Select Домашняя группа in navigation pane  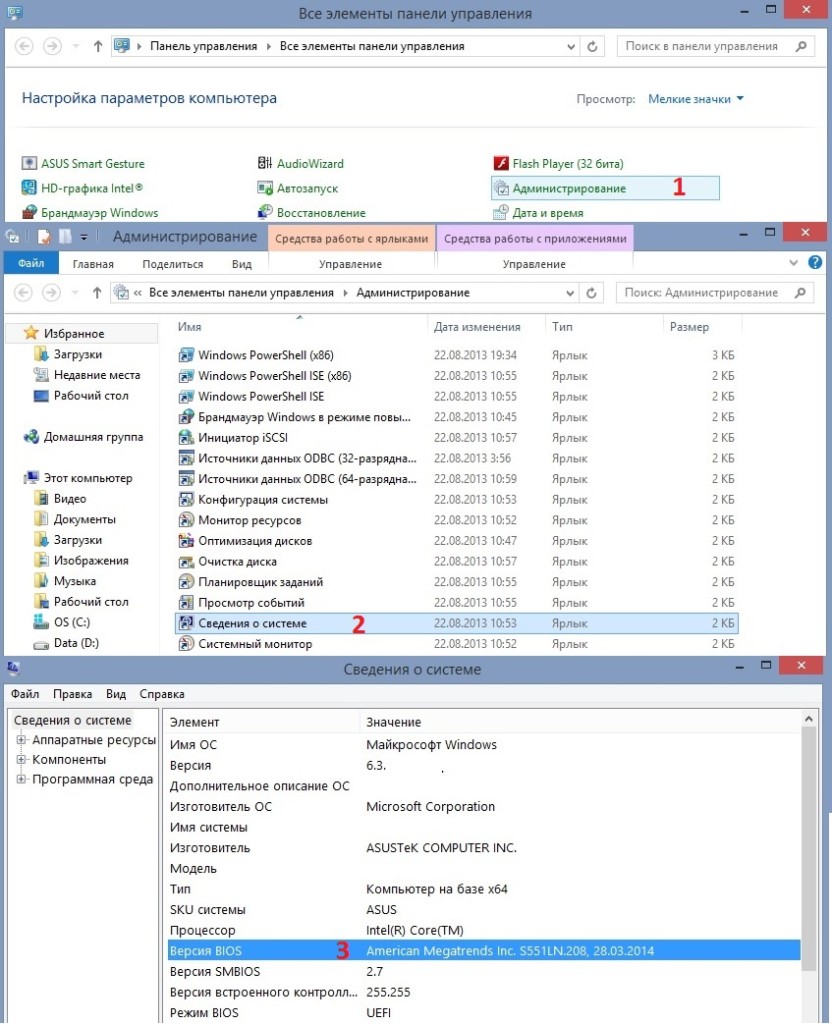pyautogui.click(x=83, y=437)
